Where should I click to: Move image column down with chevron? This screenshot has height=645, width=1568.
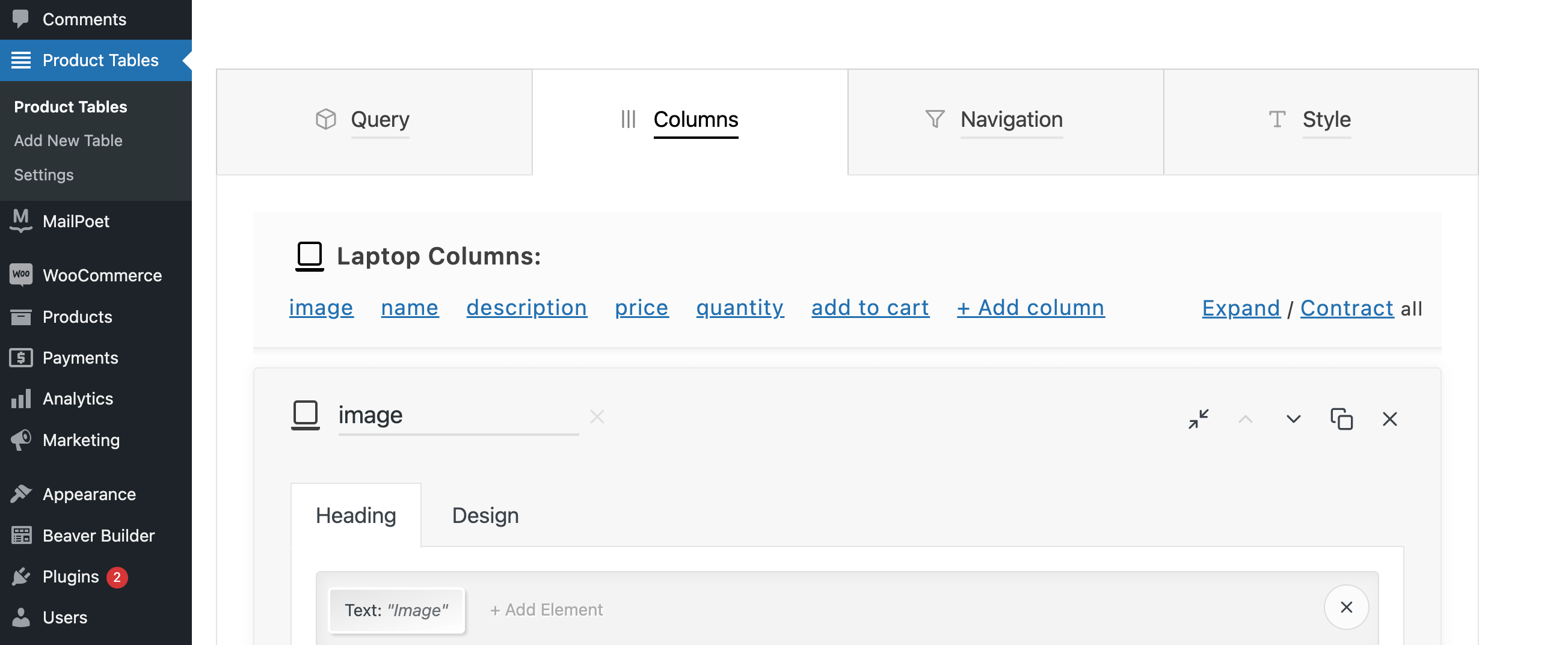pyautogui.click(x=1294, y=418)
